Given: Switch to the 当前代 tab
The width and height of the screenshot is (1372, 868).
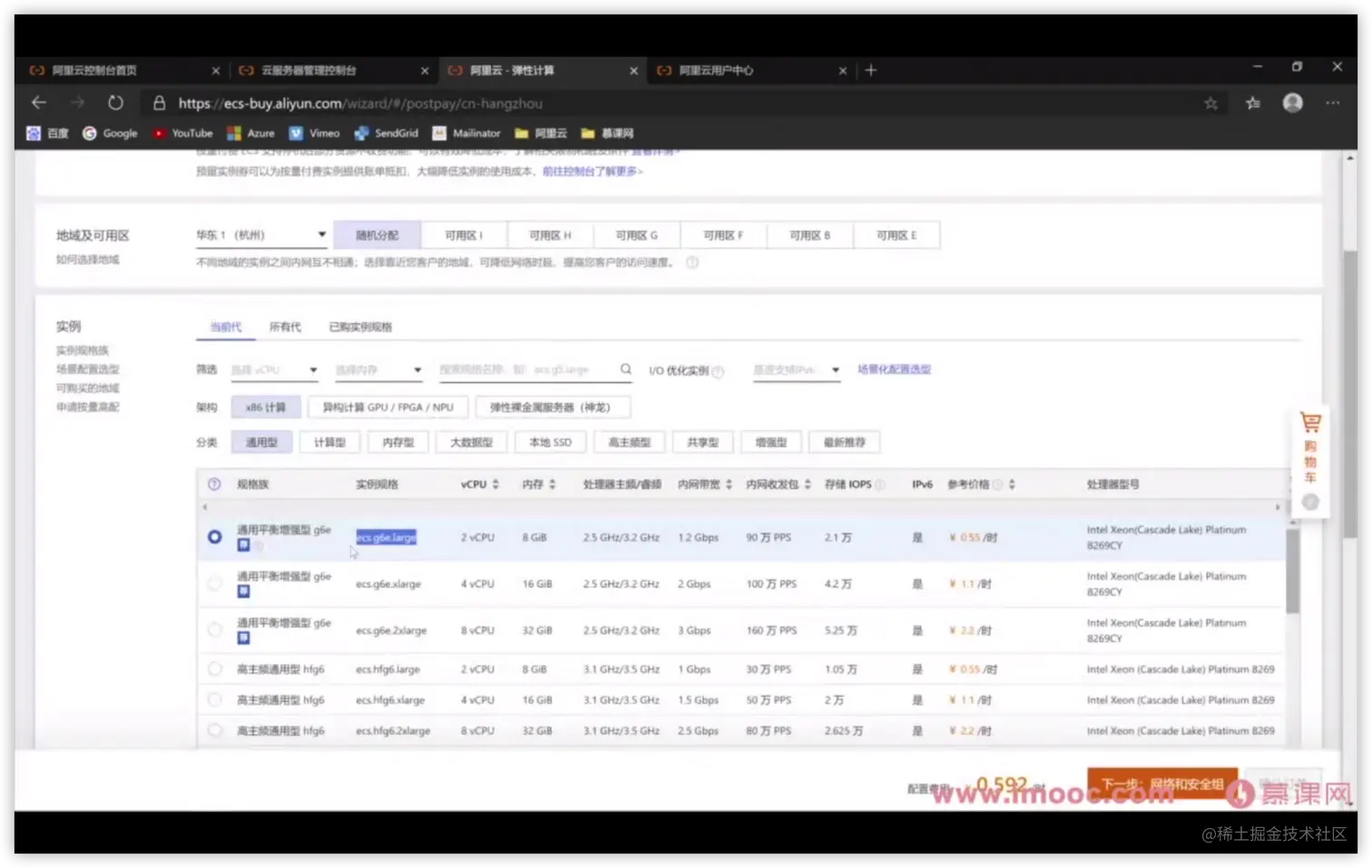Looking at the screenshot, I should (x=226, y=327).
